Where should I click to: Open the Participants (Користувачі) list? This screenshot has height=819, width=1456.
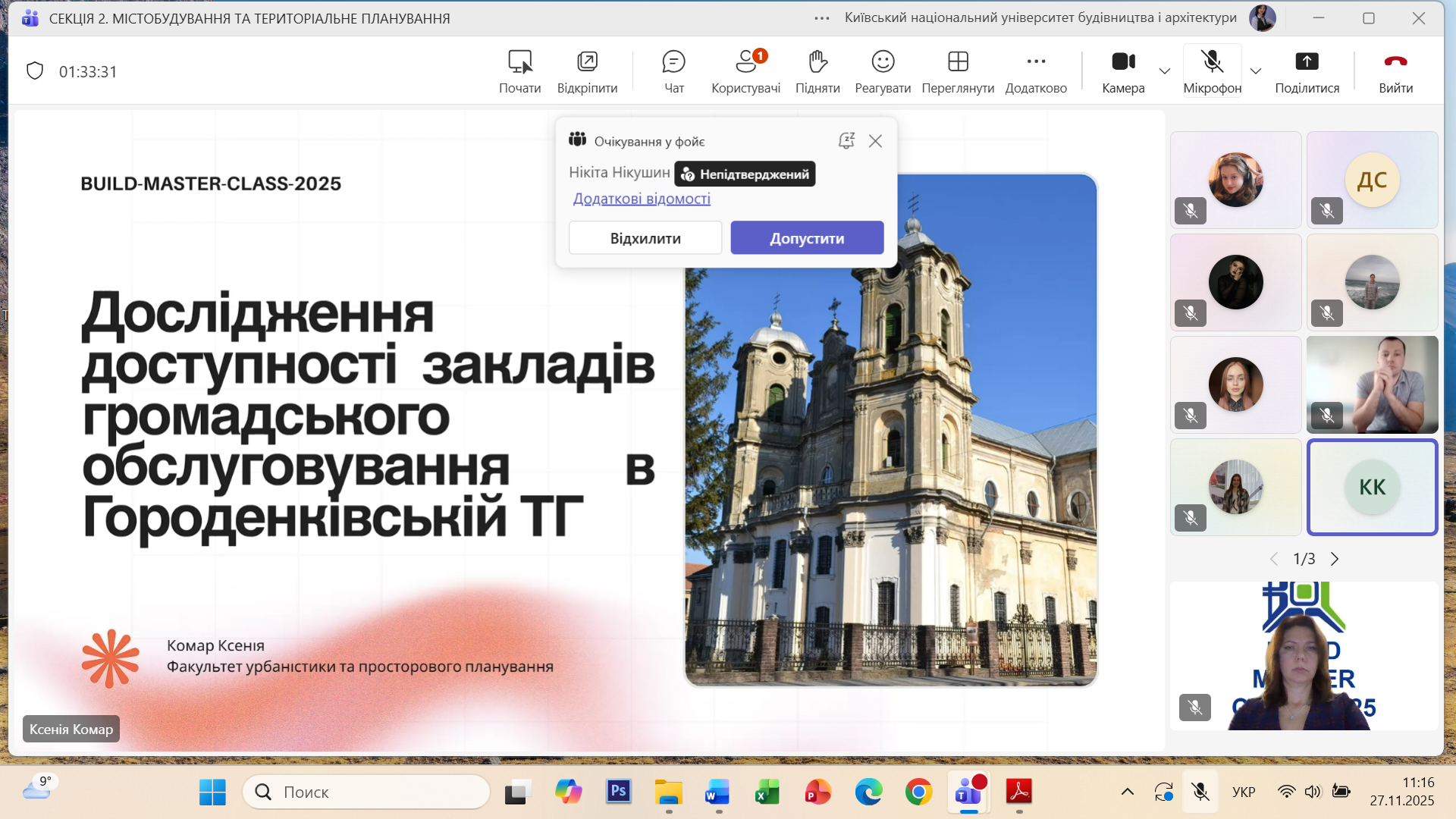[745, 71]
